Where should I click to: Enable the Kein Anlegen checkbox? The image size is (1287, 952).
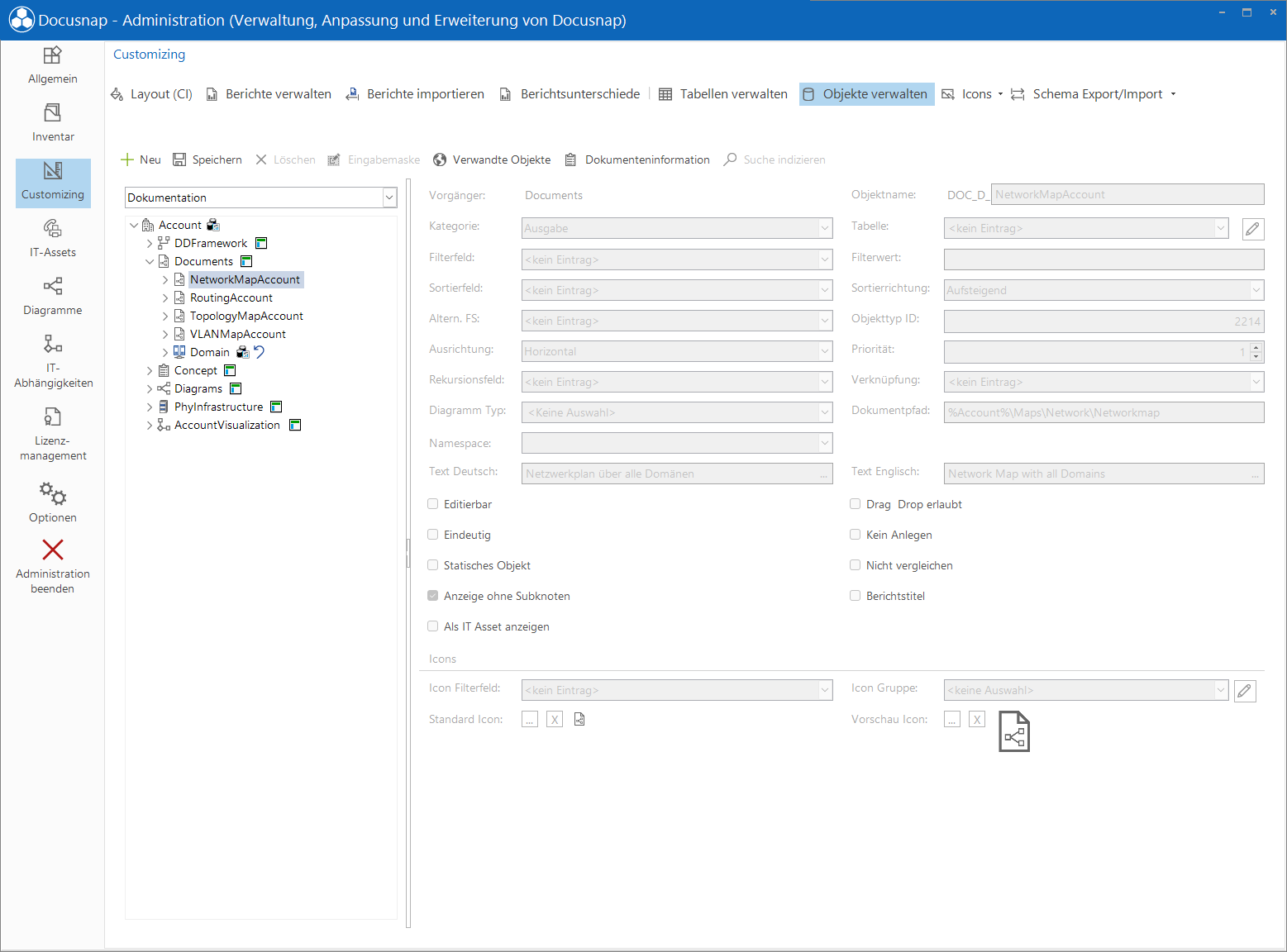856,535
